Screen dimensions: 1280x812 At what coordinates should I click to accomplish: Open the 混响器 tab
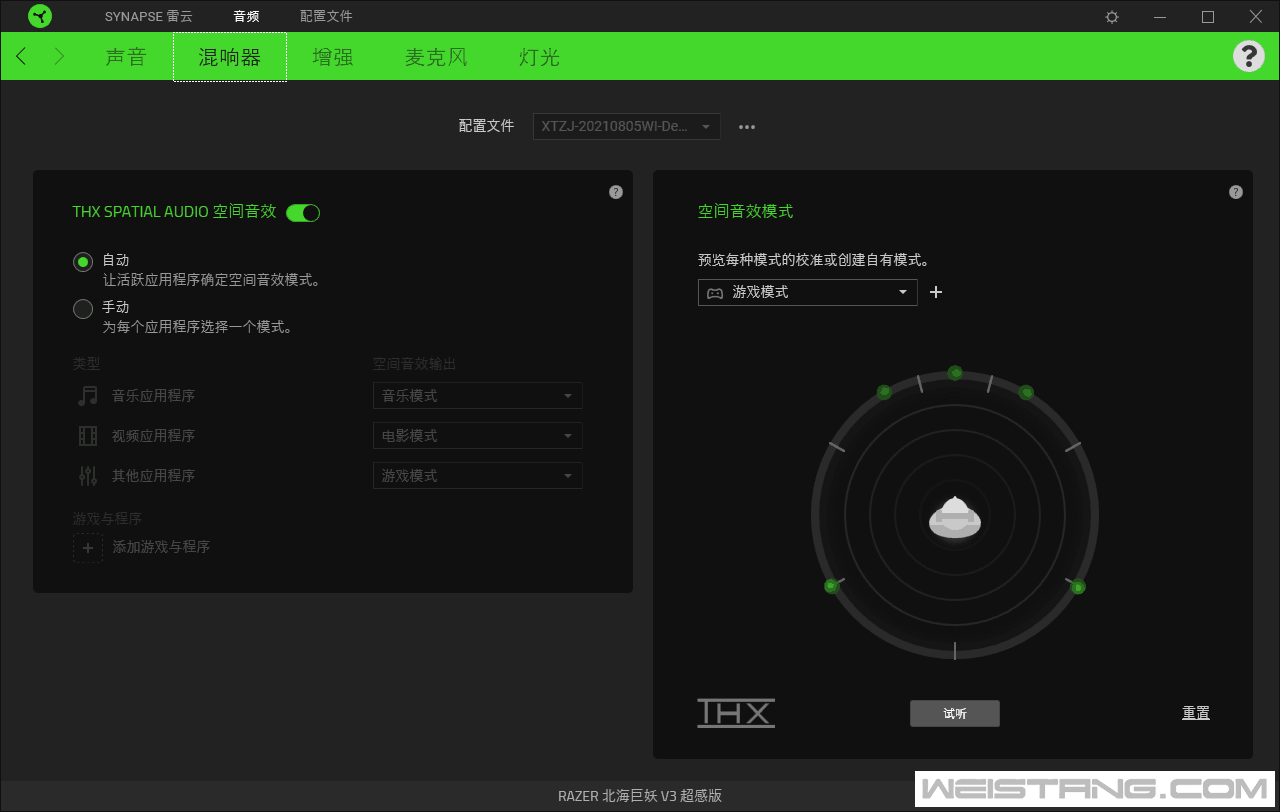point(230,57)
